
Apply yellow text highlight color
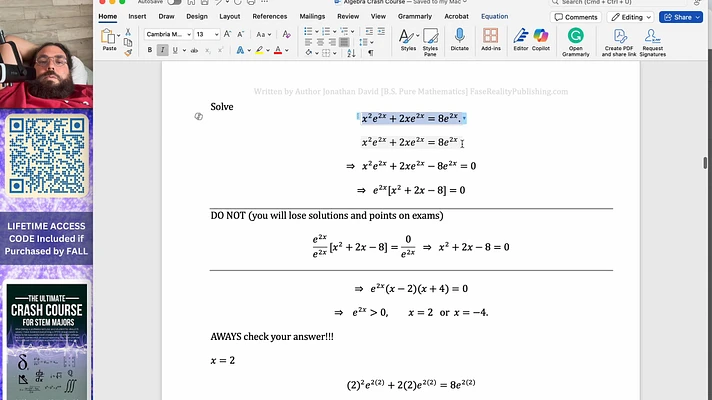259,50
